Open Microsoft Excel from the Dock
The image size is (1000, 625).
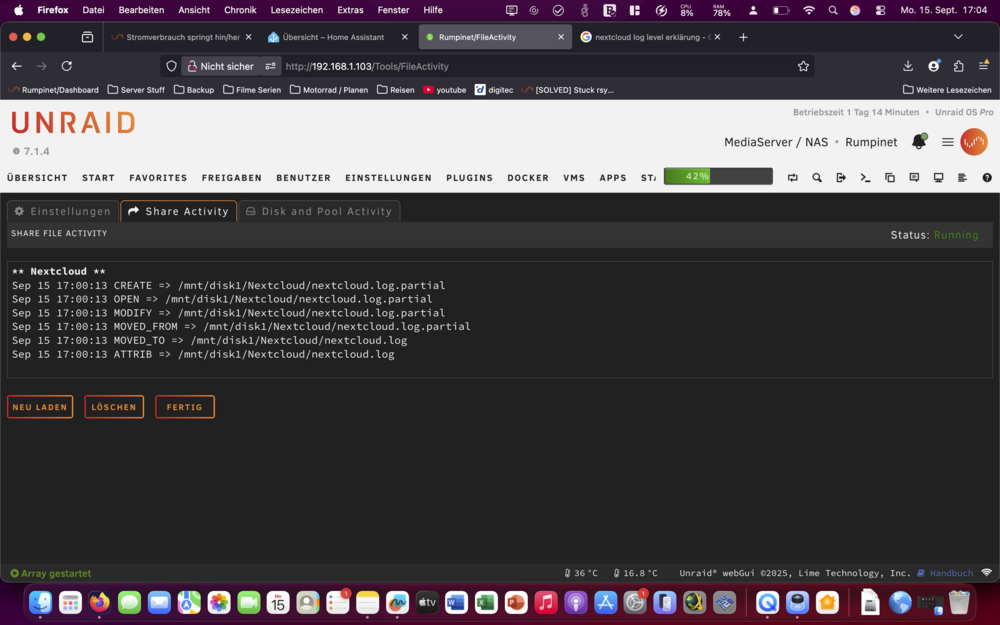click(x=486, y=602)
